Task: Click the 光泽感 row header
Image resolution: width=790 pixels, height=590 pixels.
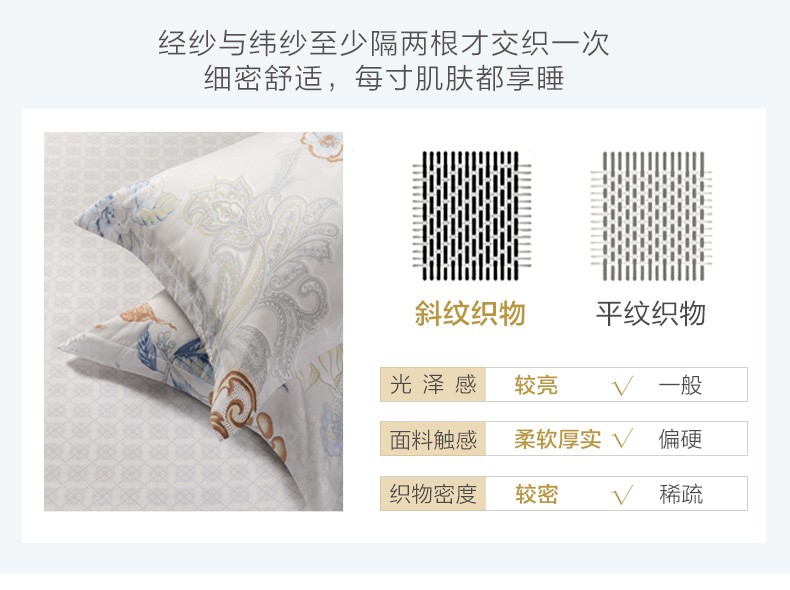Action: click(433, 384)
